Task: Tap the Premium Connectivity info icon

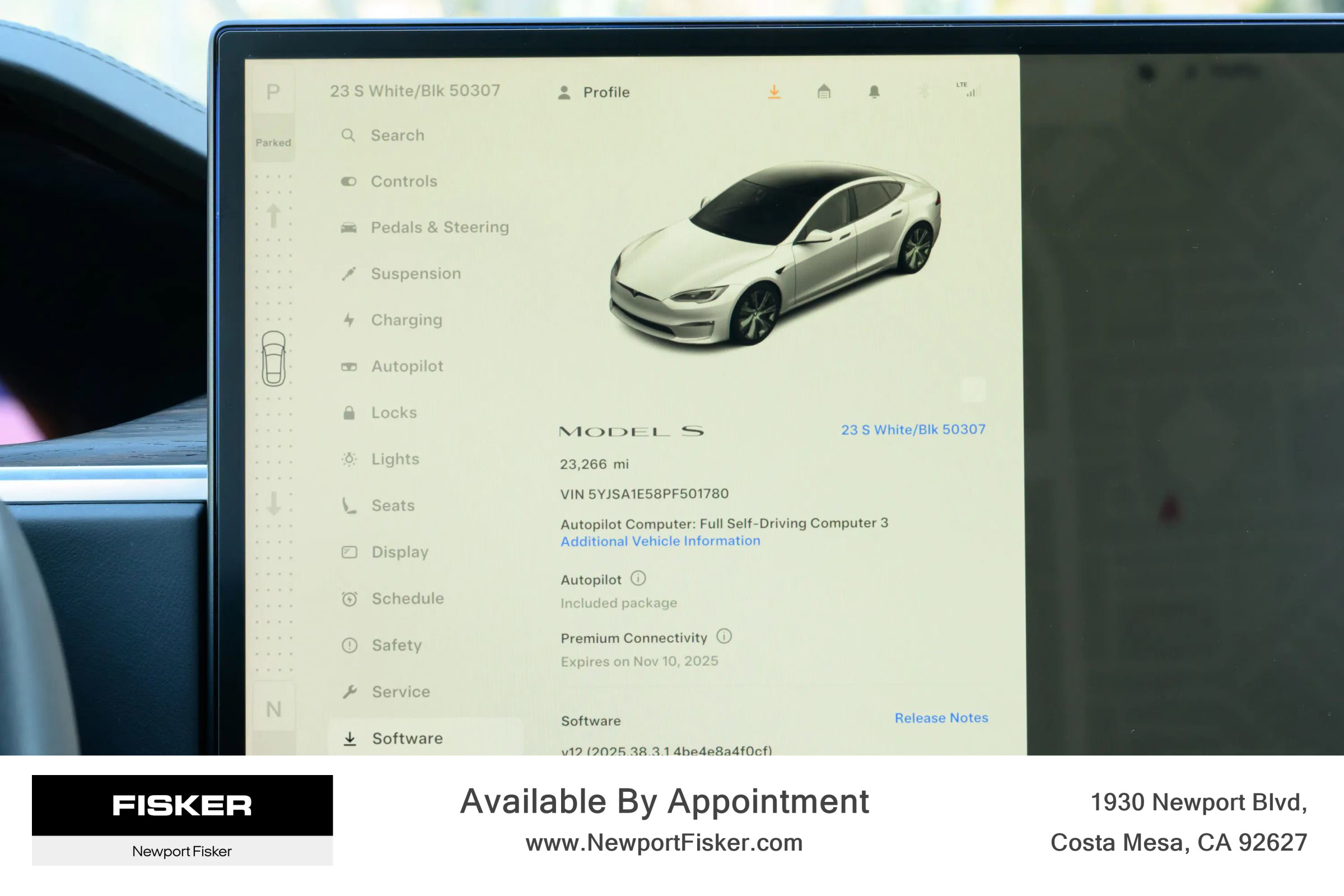Action: tap(724, 636)
